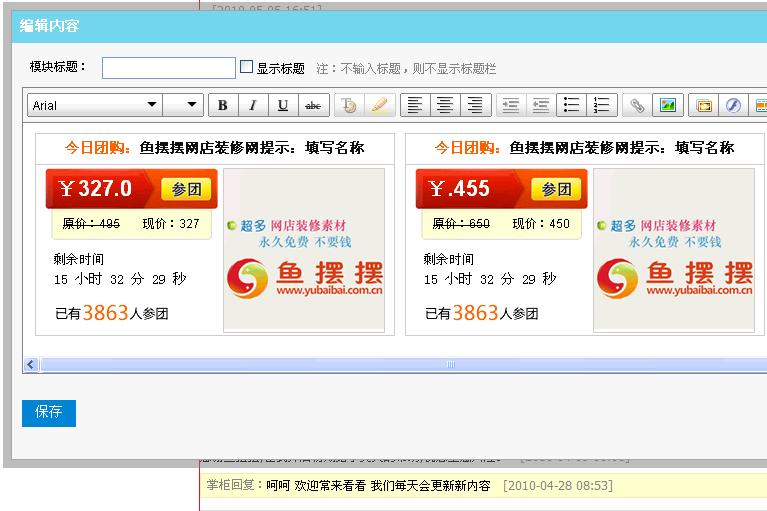767x511 pixels.
Task: Click 剩余时间 countdown in second deal
Action: (490, 269)
